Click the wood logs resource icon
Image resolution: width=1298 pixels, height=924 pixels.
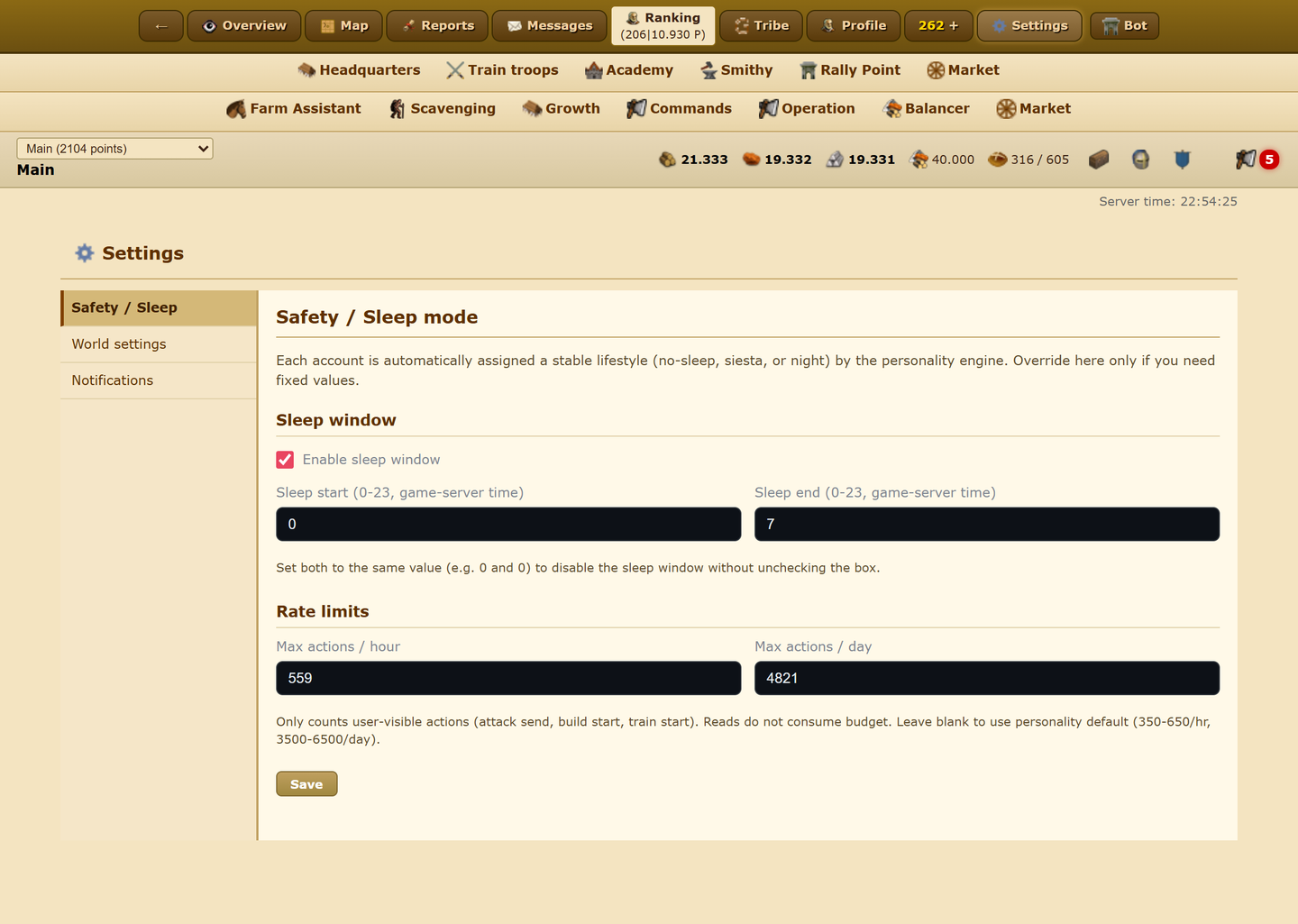pyautogui.click(x=667, y=160)
